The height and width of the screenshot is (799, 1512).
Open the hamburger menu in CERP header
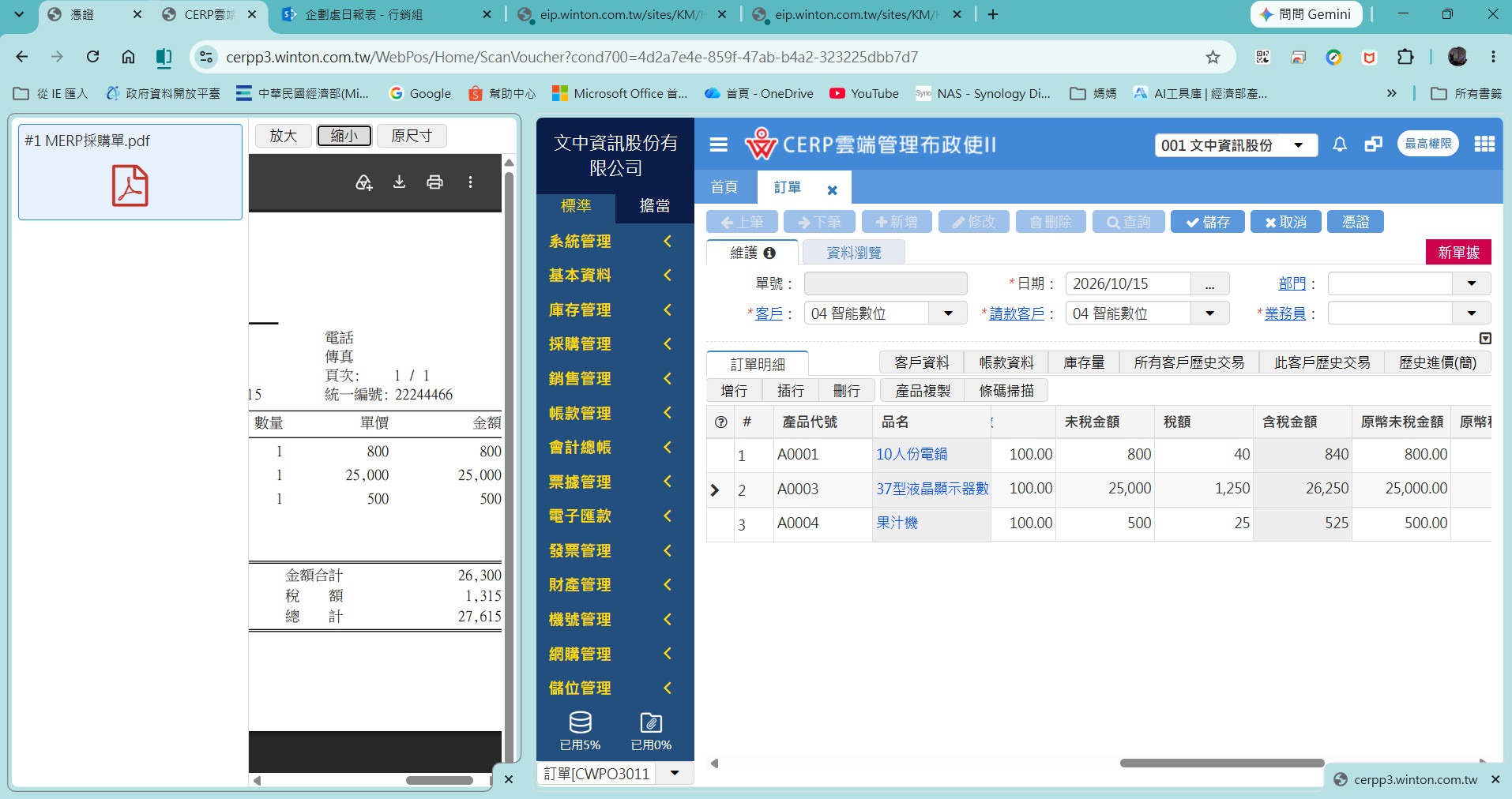click(x=718, y=144)
